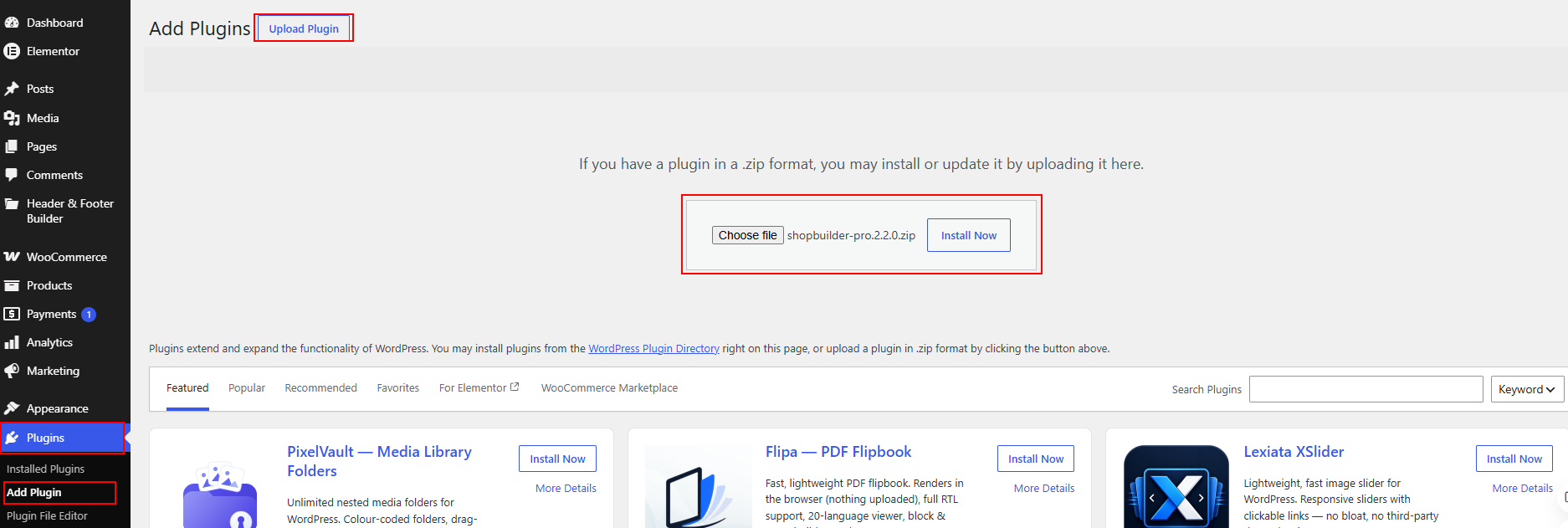The width and height of the screenshot is (1568, 528).
Task: Switch to the Featured tab
Action: point(187,387)
